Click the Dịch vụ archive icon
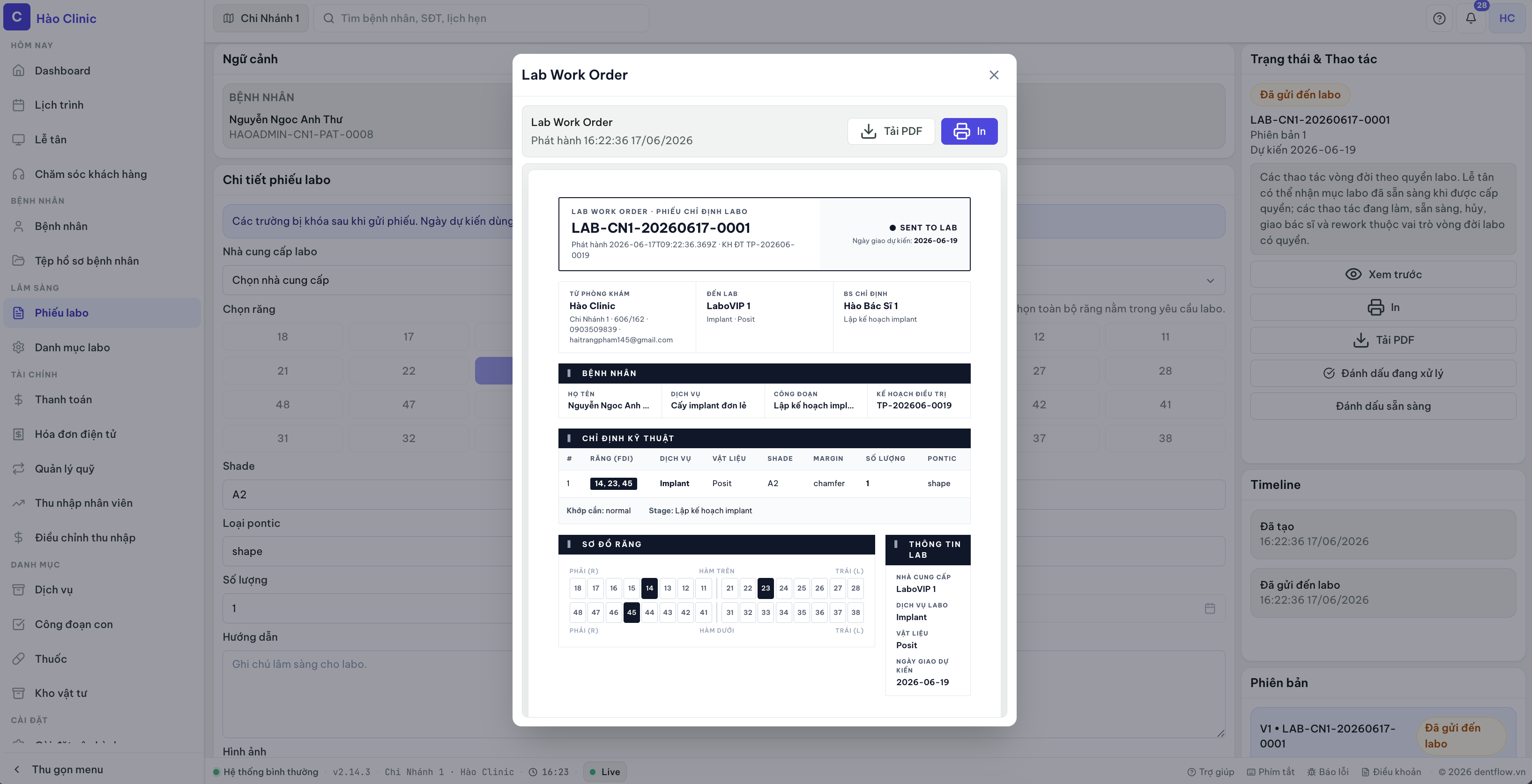Screen dimensions: 1532x784 click(x=18, y=590)
